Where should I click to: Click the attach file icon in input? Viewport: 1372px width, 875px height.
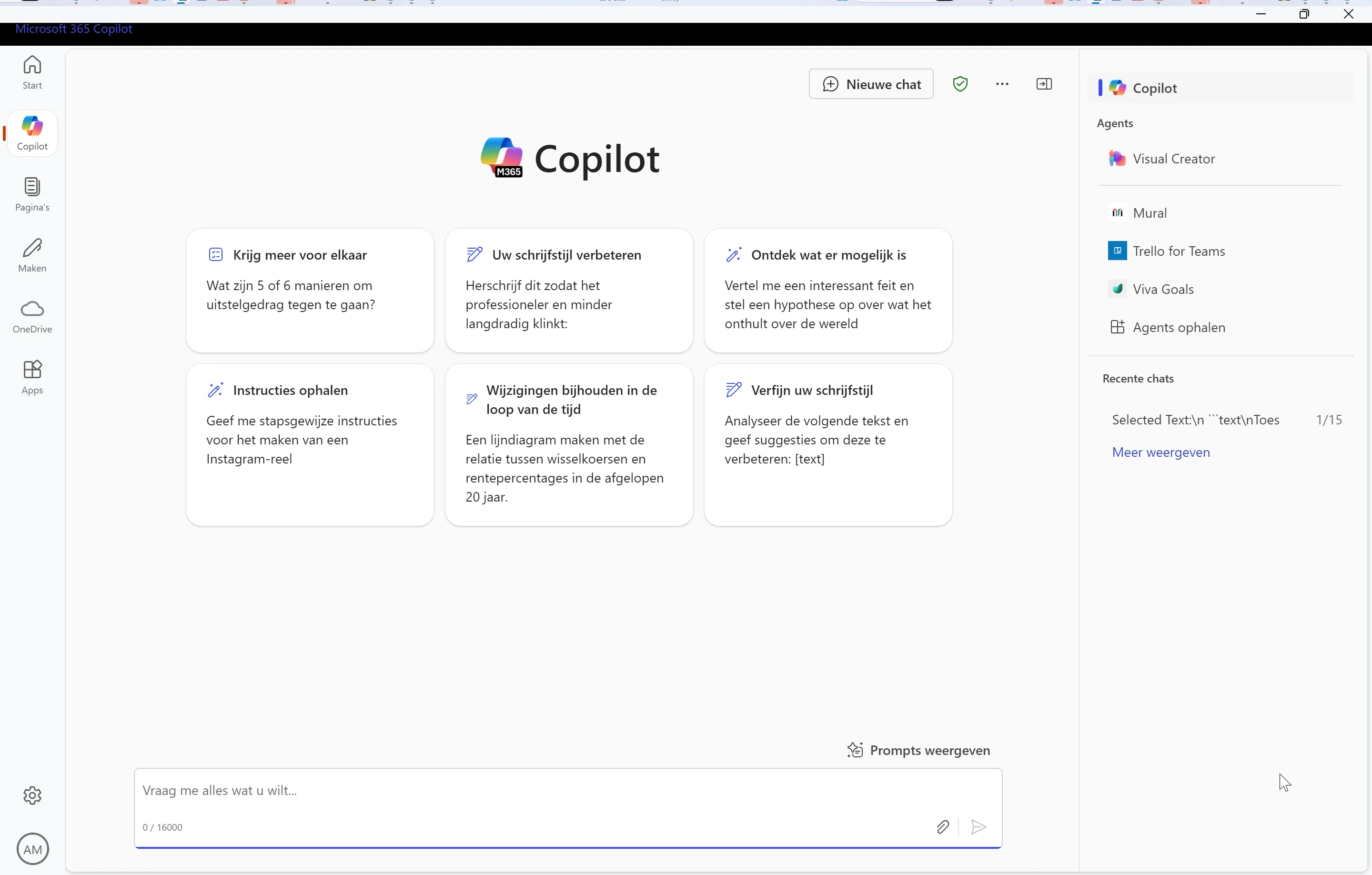point(942,826)
